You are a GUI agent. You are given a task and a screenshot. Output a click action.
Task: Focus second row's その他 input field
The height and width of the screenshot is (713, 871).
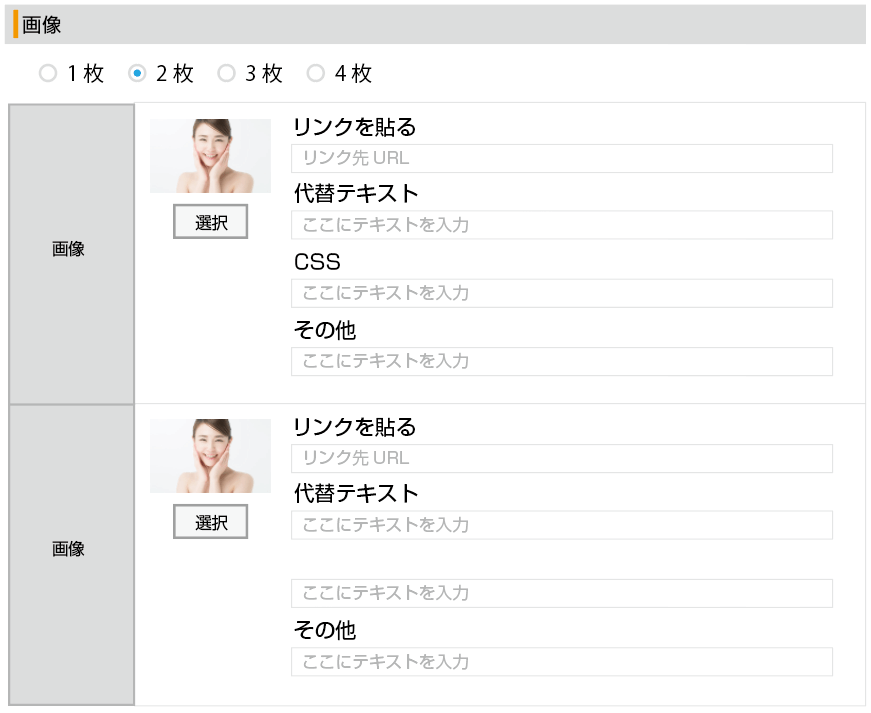coord(562,661)
